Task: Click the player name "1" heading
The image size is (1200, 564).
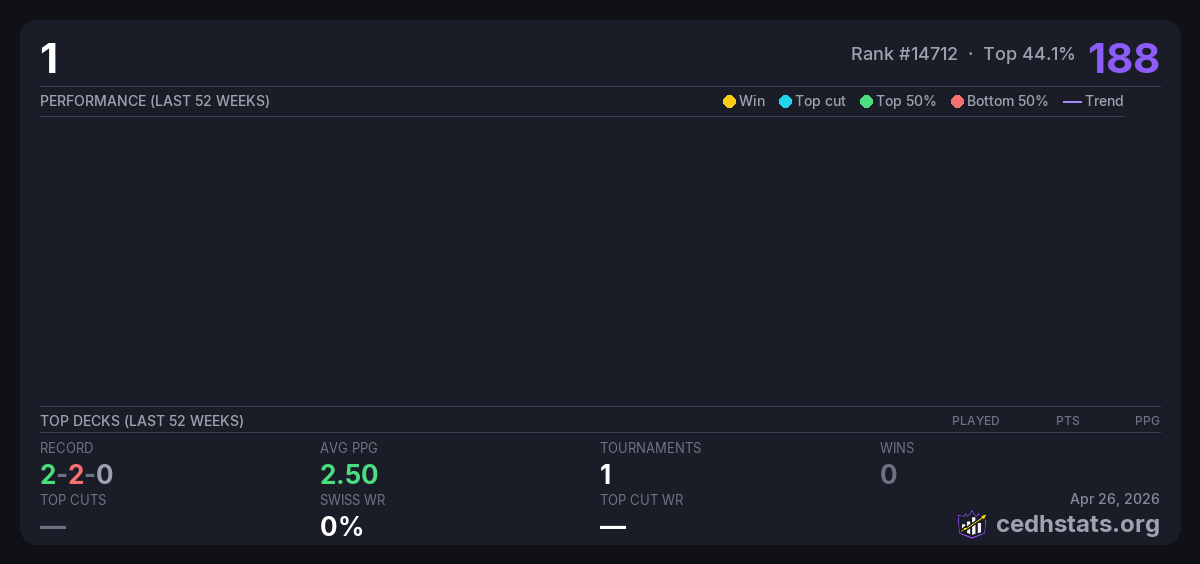Action: pyautogui.click(x=49, y=59)
